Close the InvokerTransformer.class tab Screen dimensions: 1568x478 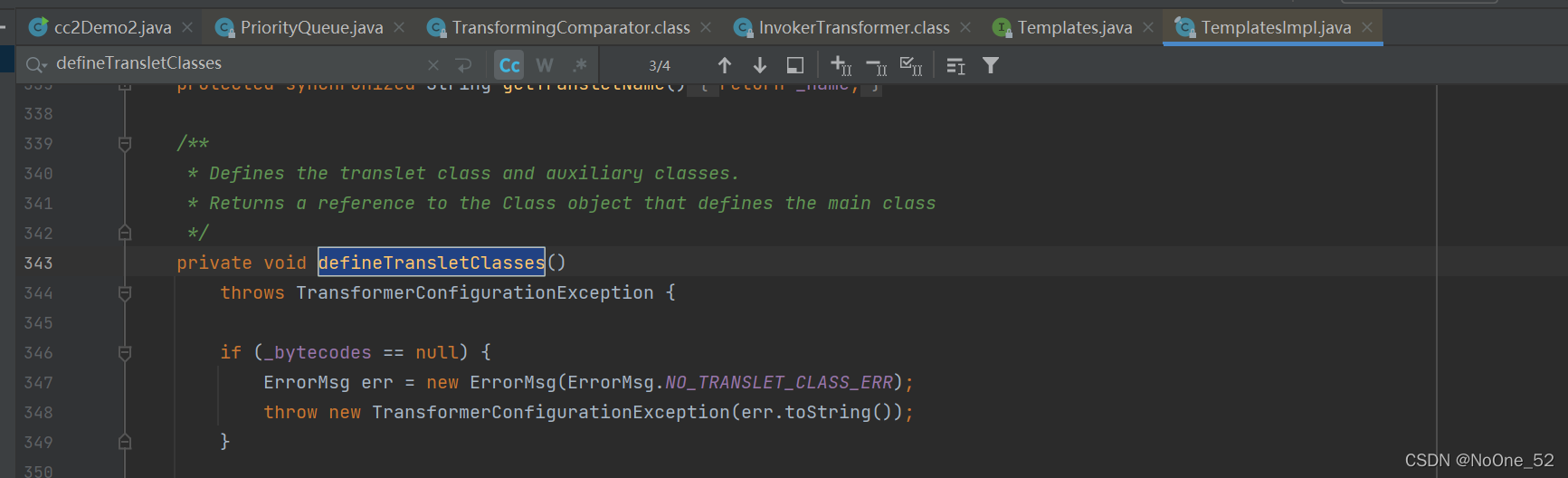tap(965, 28)
